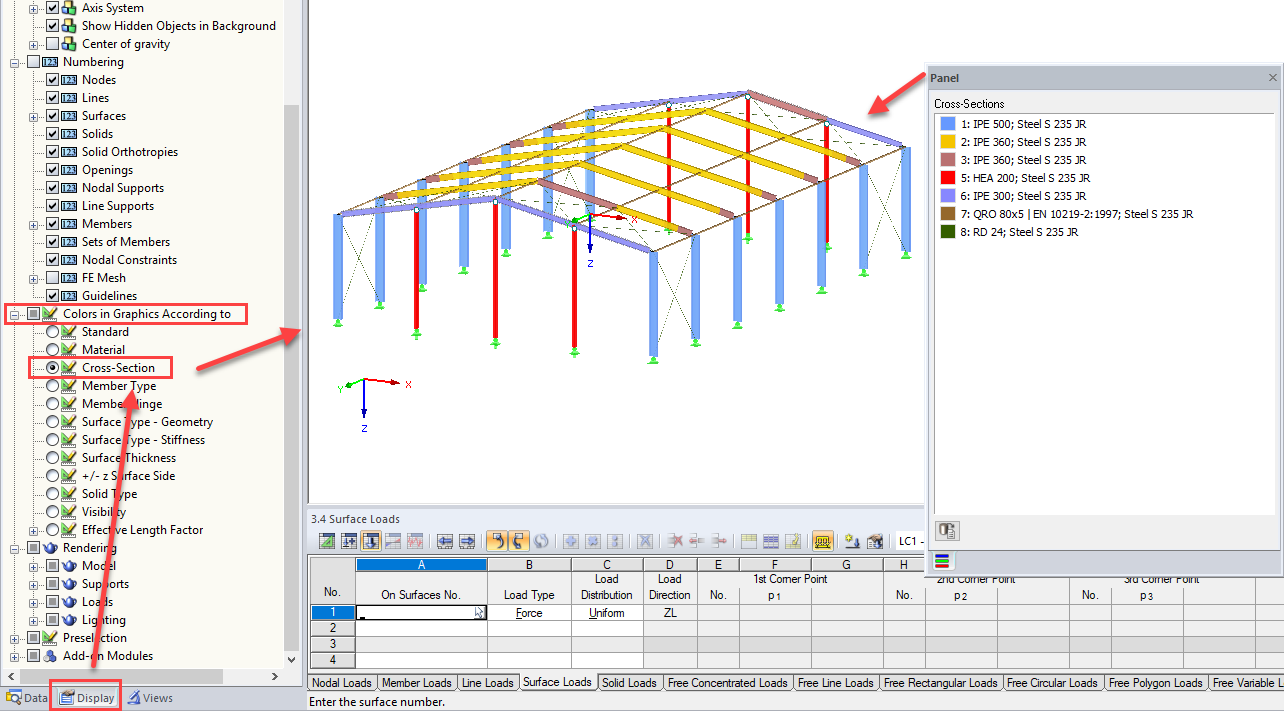Click the yellow star with arrow import icon
The image size is (1284, 711).
tap(853, 541)
